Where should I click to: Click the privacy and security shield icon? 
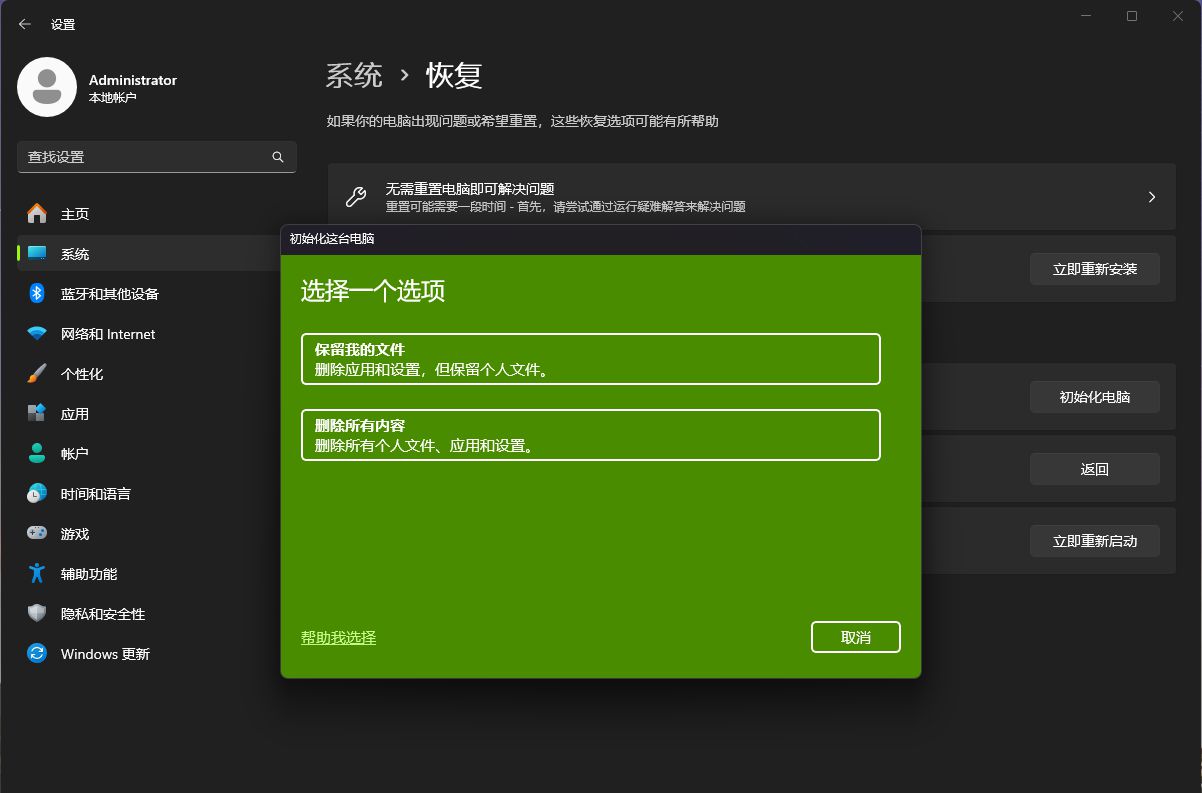click(37, 614)
